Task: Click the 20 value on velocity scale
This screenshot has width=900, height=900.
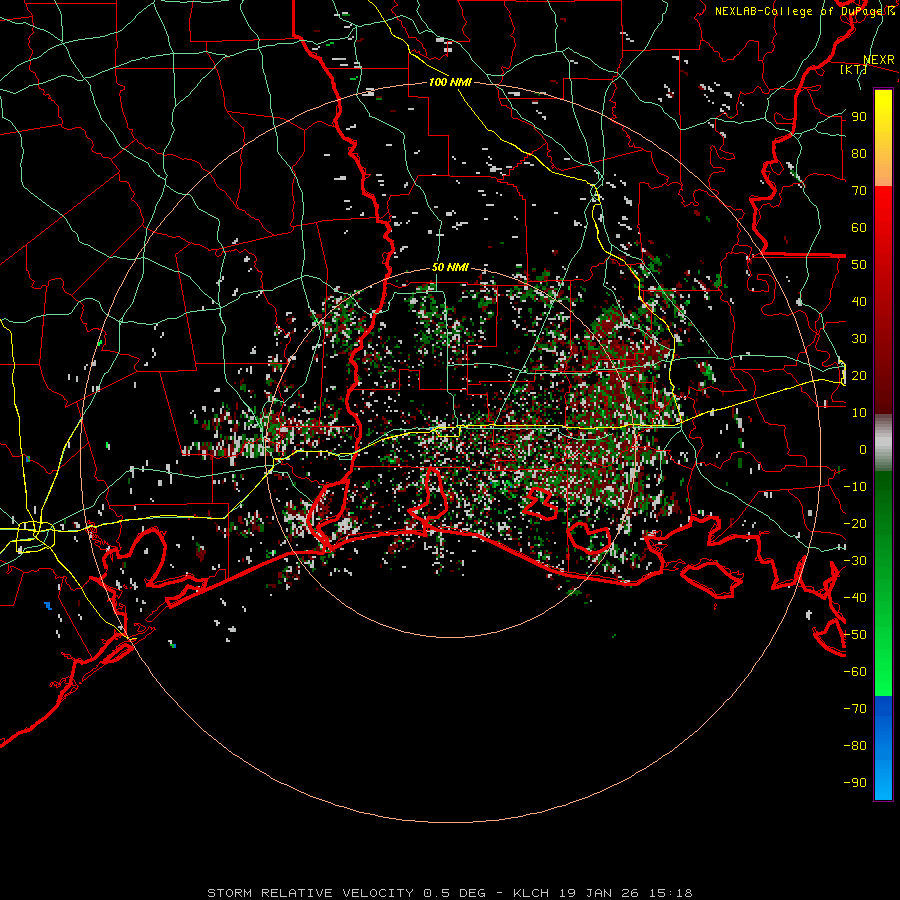Action: click(859, 376)
